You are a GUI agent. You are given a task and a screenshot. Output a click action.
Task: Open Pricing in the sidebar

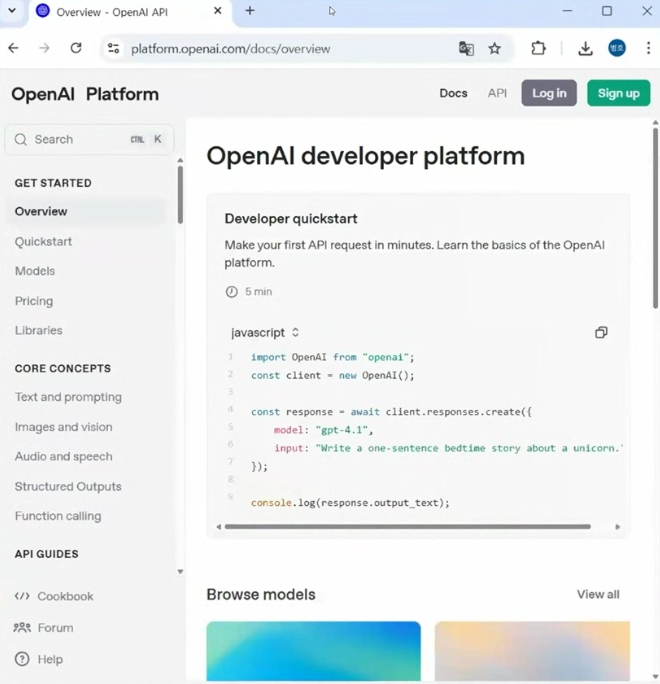[x=34, y=301]
